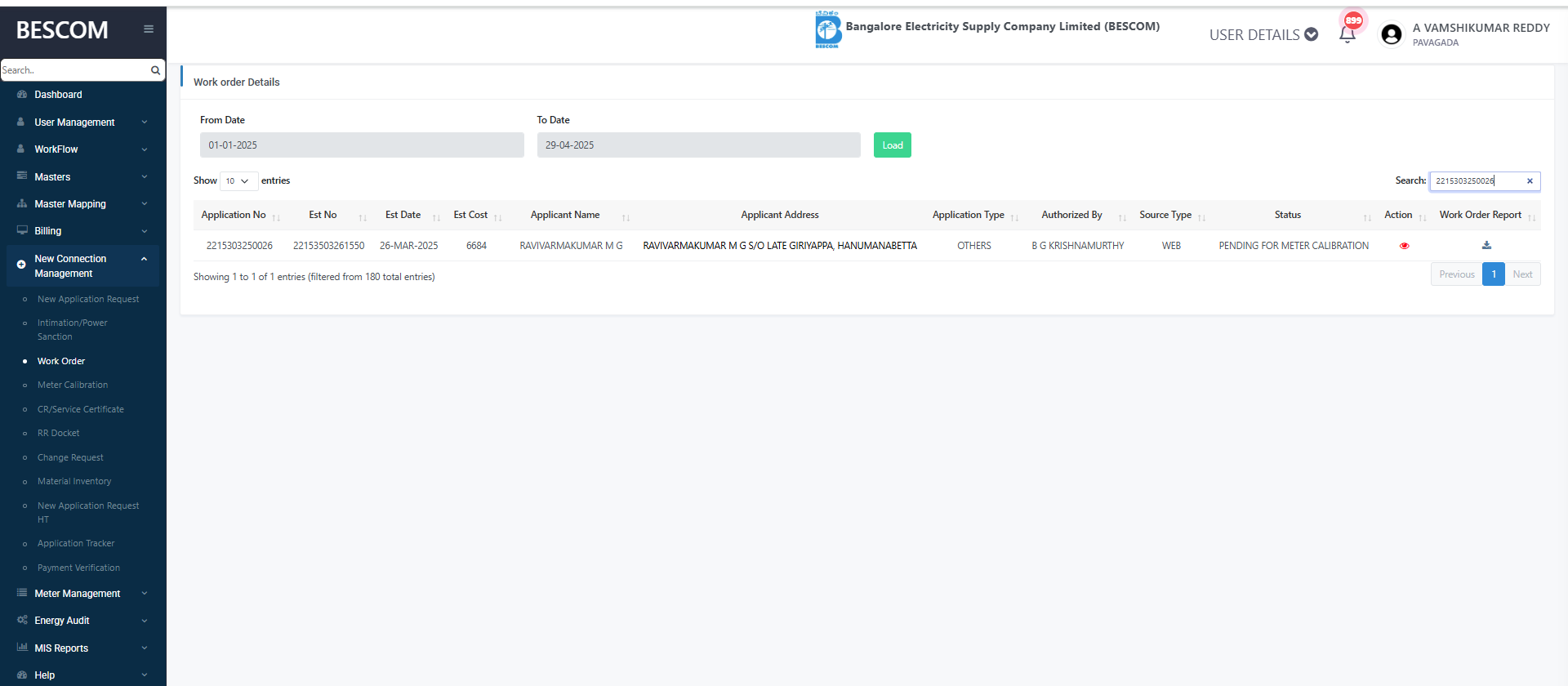Open the USER DETAILS dropdown
This screenshot has height=686, width=1568.
pos(1263,35)
